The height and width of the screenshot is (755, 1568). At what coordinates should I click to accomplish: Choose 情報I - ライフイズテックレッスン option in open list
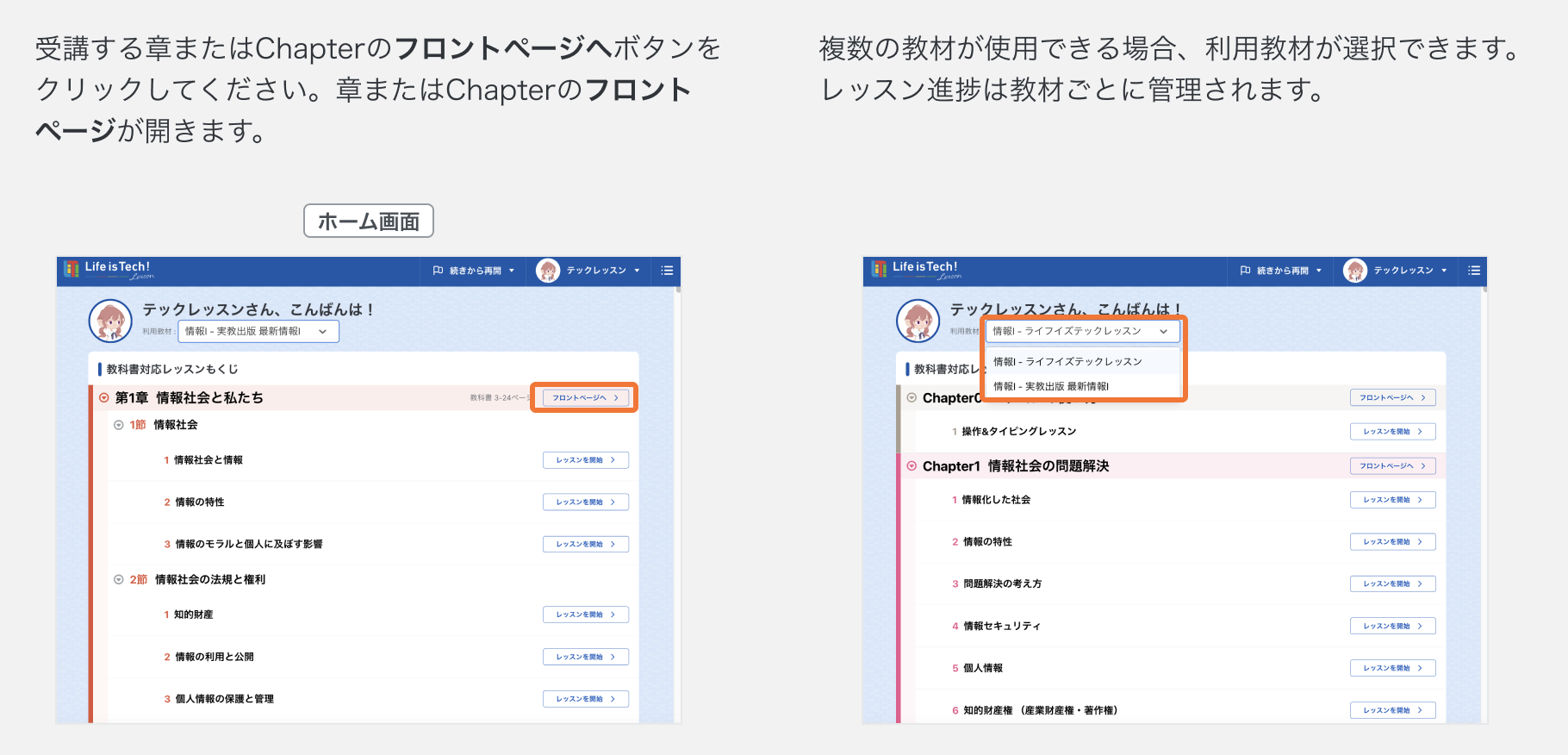coord(1083,362)
